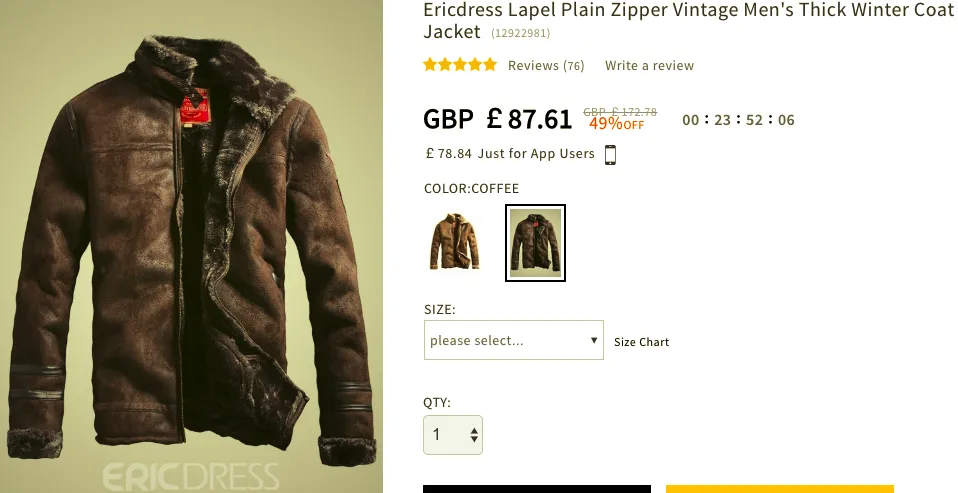
Task: Click the five-star rating icons
Action: [460, 65]
